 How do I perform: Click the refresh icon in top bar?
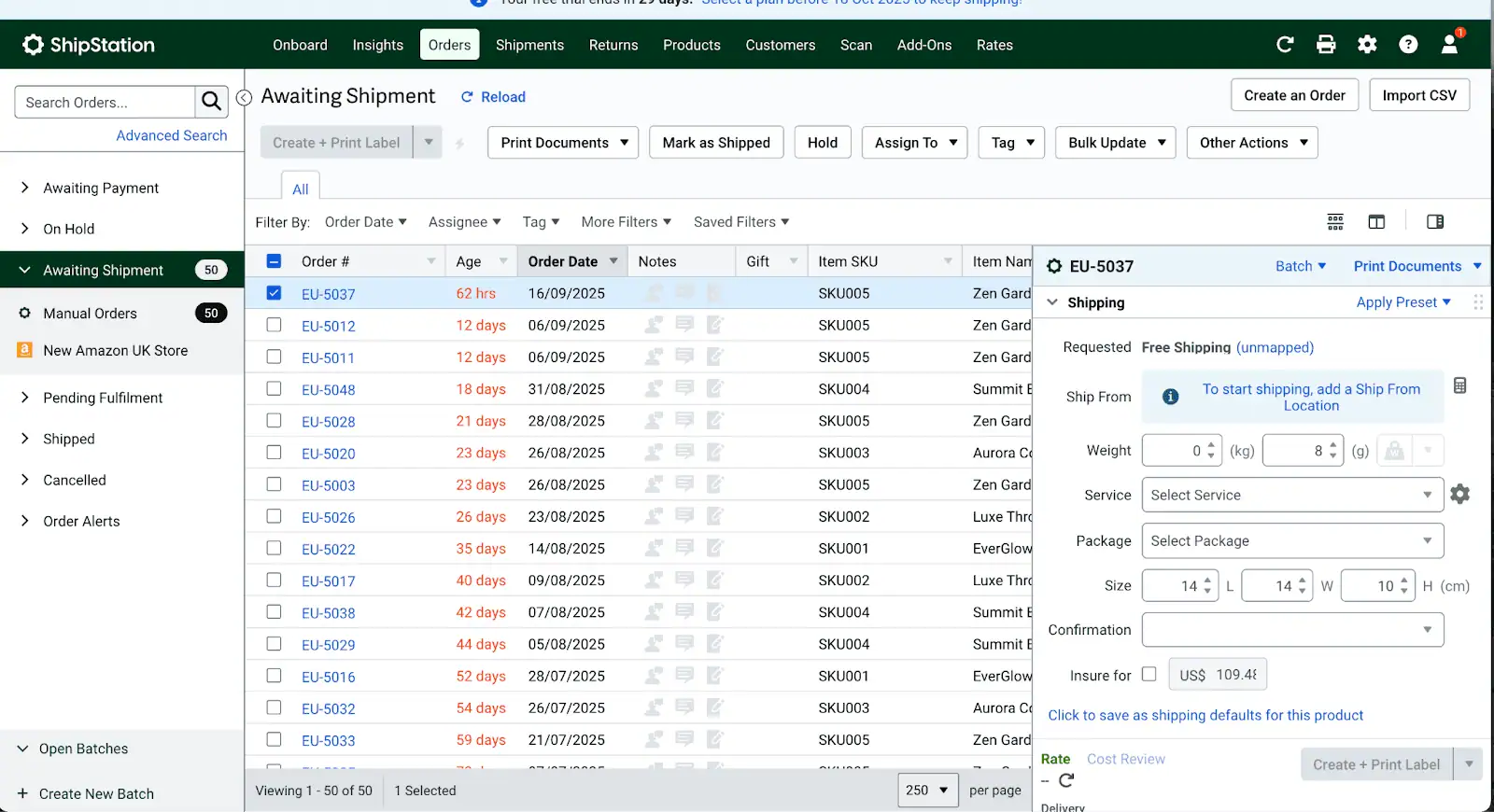pyautogui.click(x=1285, y=45)
